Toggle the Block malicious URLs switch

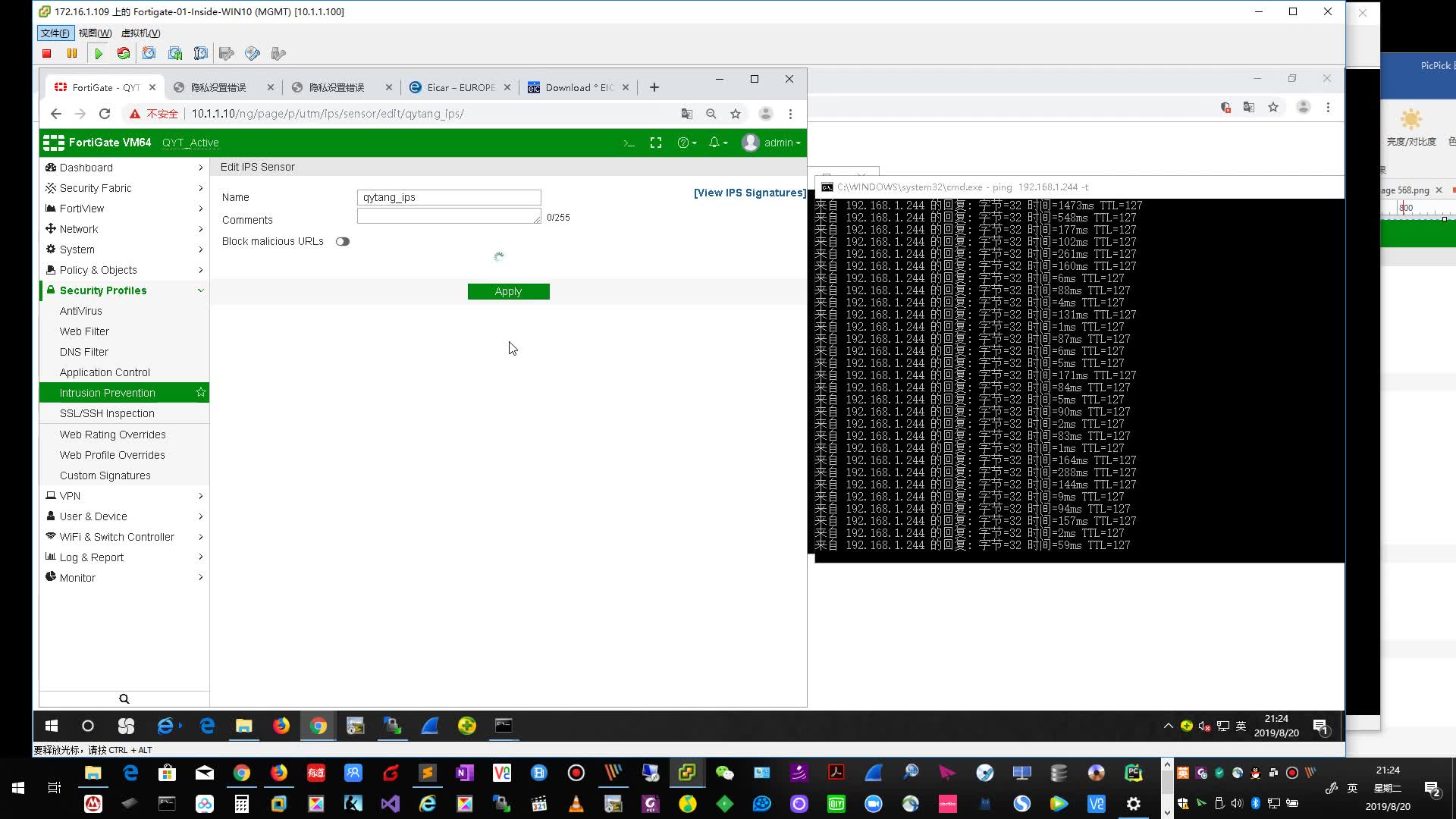(x=342, y=241)
